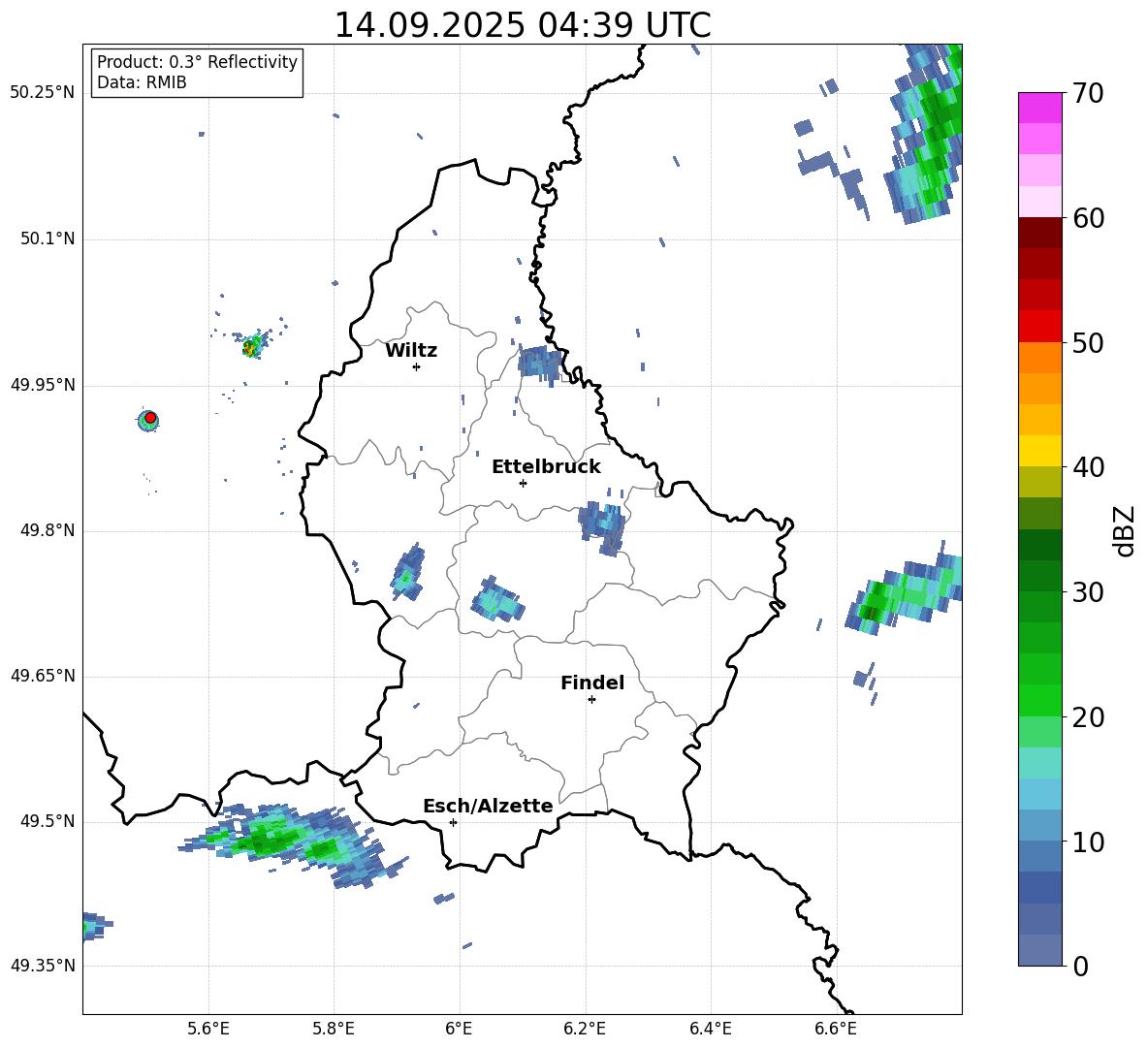Click the 50.25°N latitude label
The width and height of the screenshot is (1148, 1048).
(42, 93)
